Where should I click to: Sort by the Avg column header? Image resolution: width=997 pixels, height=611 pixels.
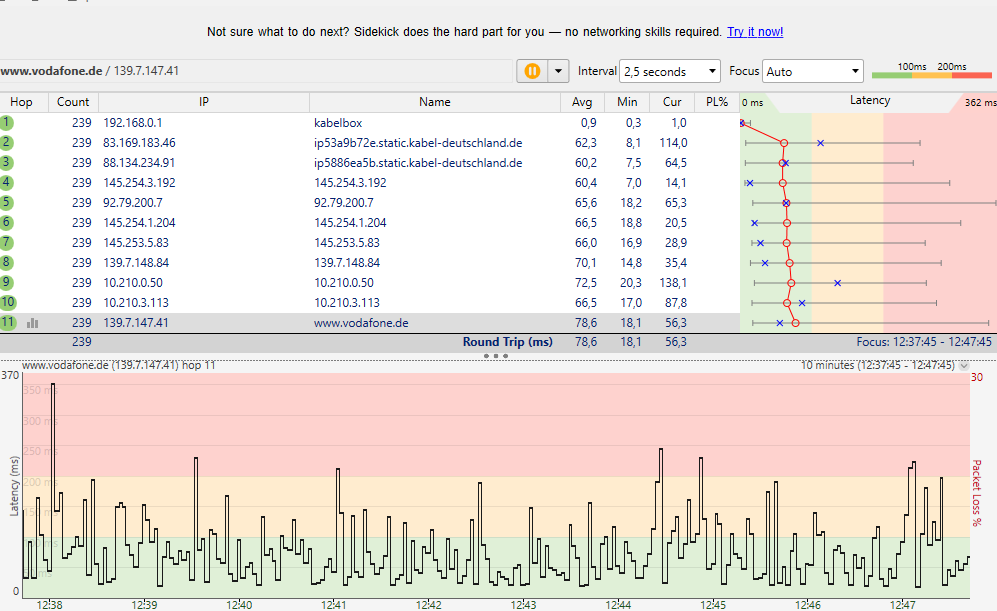click(582, 102)
